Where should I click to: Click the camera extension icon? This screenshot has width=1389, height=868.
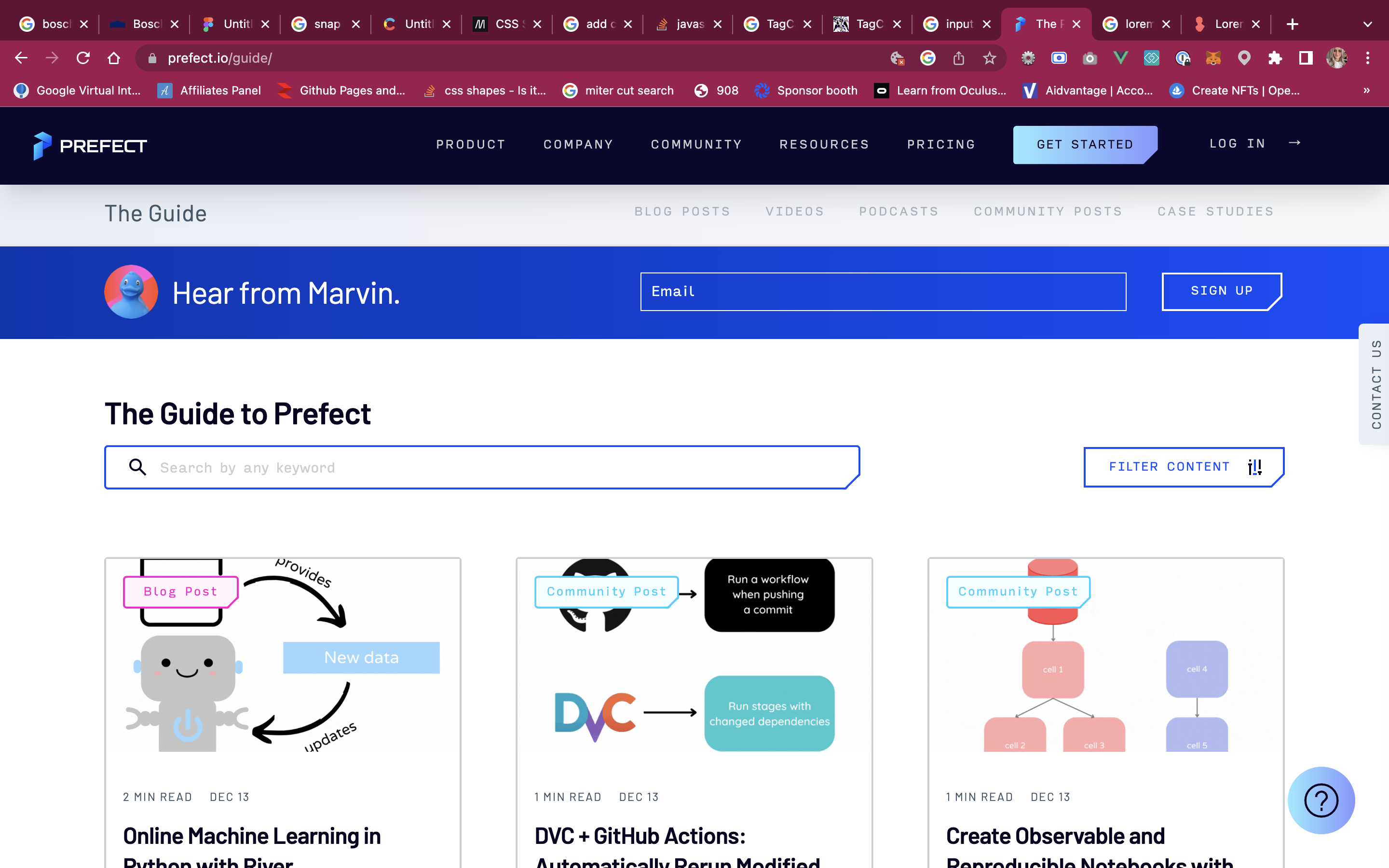click(1089, 58)
